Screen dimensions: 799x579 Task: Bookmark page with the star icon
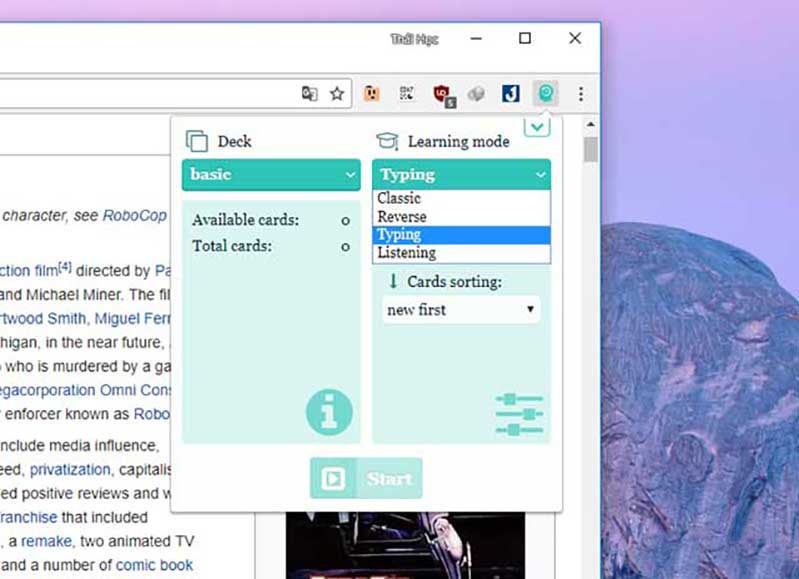pyautogui.click(x=337, y=93)
